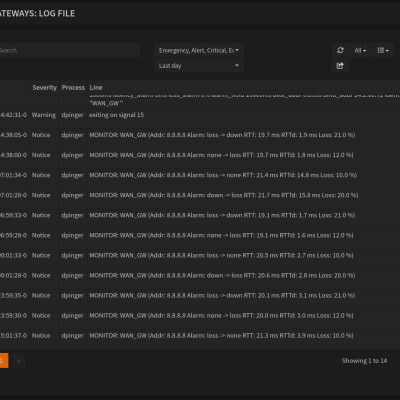The height and width of the screenshot is (400, 400).
Task: Click the 'WAN_GW' partial top log line
Action: pyautogui.click(x=106, y=103)
